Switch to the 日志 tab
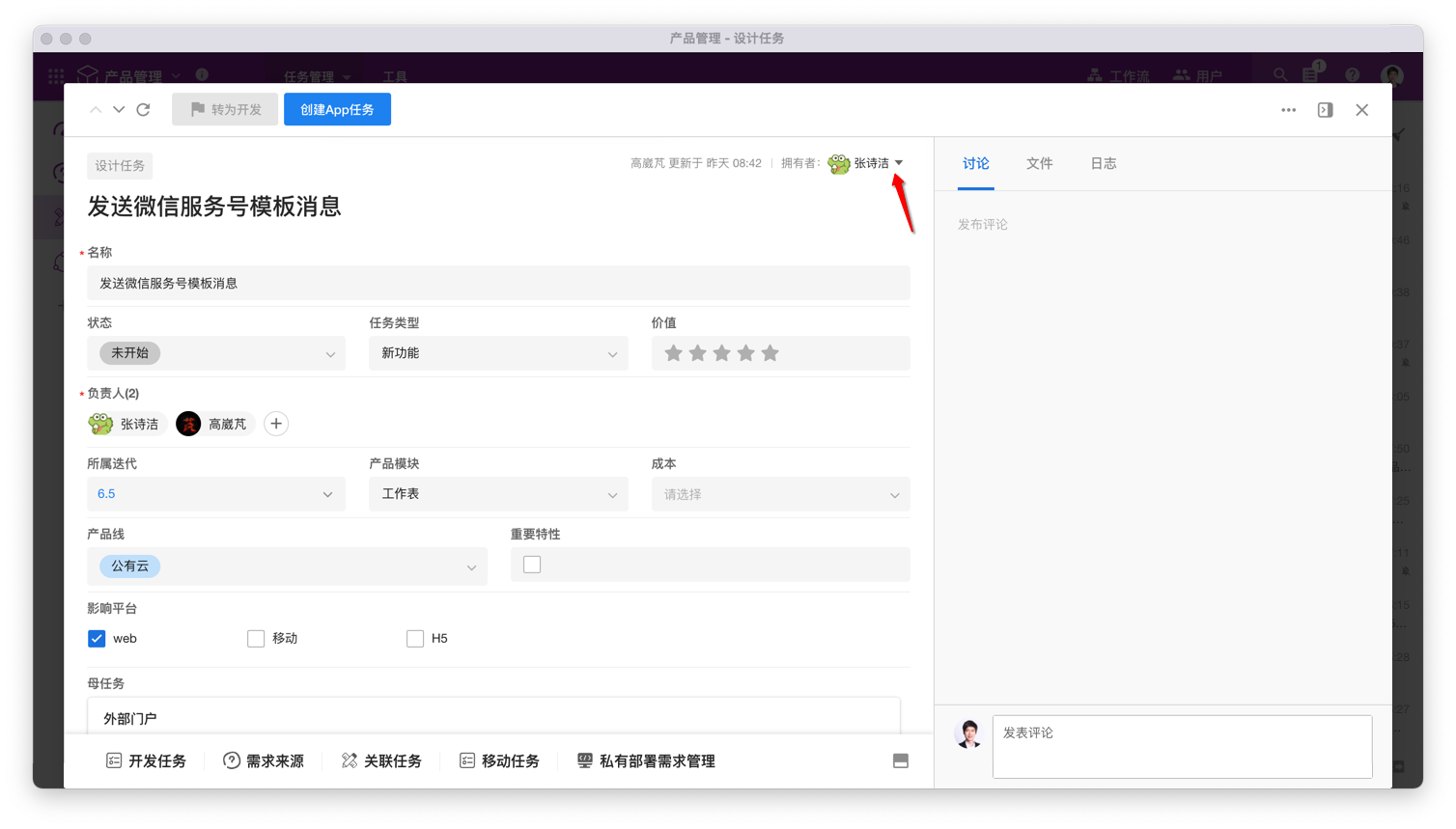1456x829 pixels. [1103, 164]
